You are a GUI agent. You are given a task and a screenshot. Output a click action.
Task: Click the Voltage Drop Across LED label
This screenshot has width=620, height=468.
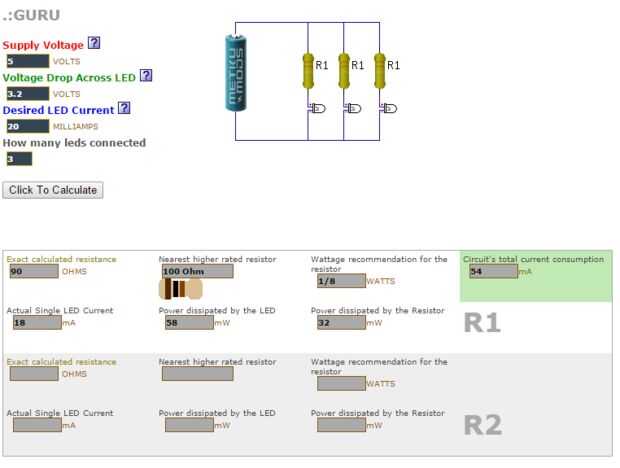69,77
